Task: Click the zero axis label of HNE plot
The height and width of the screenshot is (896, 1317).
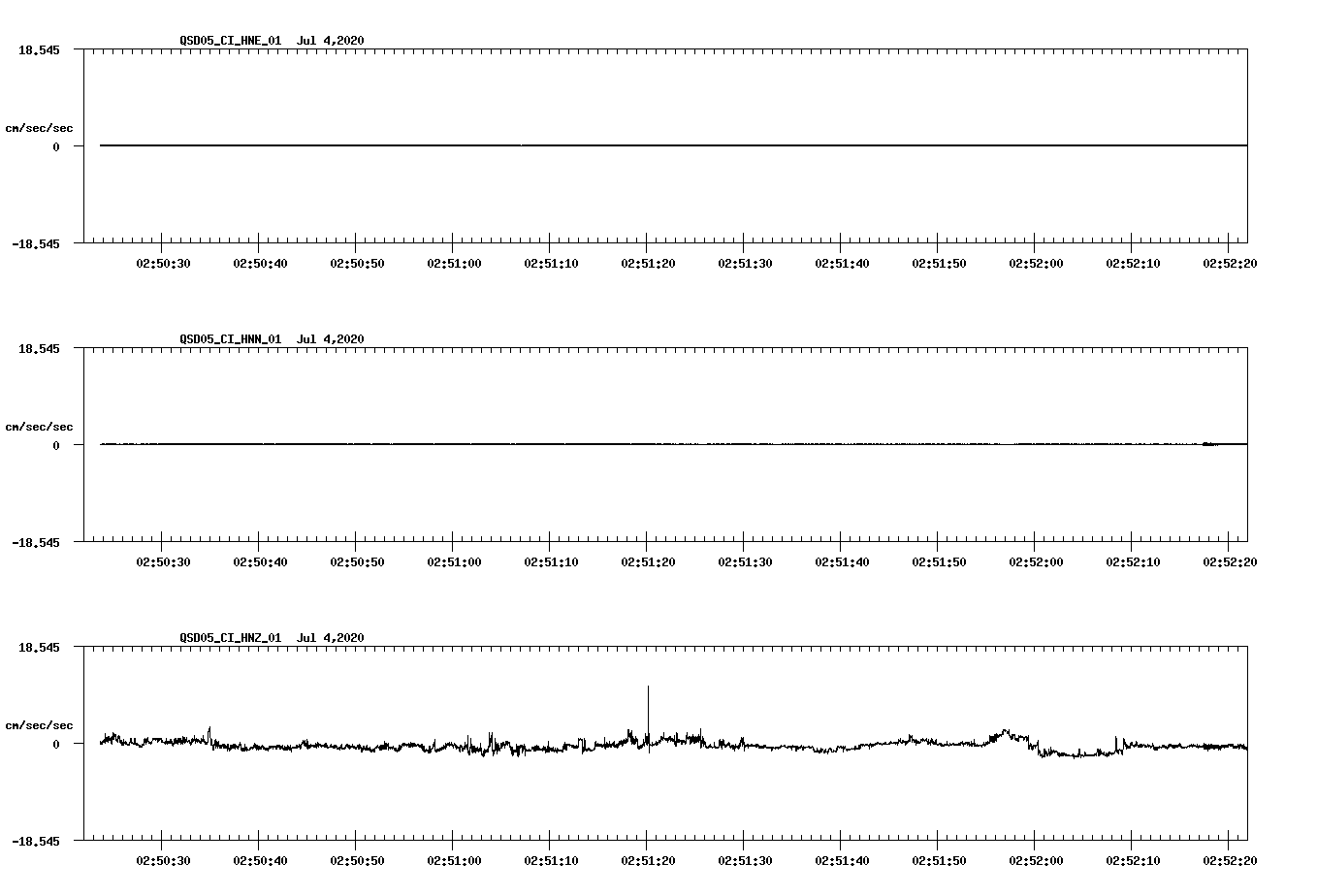Action: (56, 146)
